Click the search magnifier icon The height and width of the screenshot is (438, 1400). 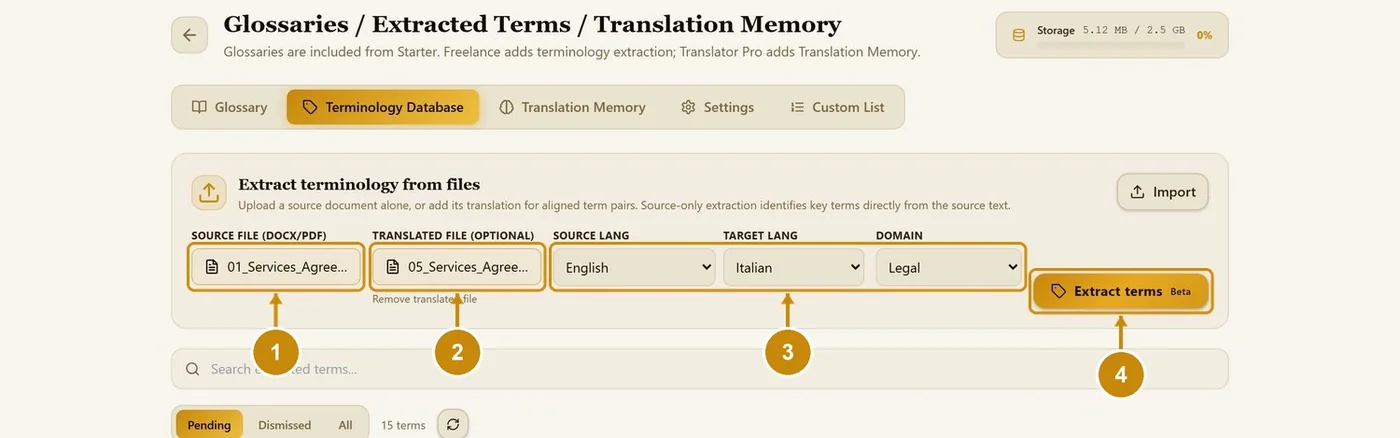click(x=193, y=369)
